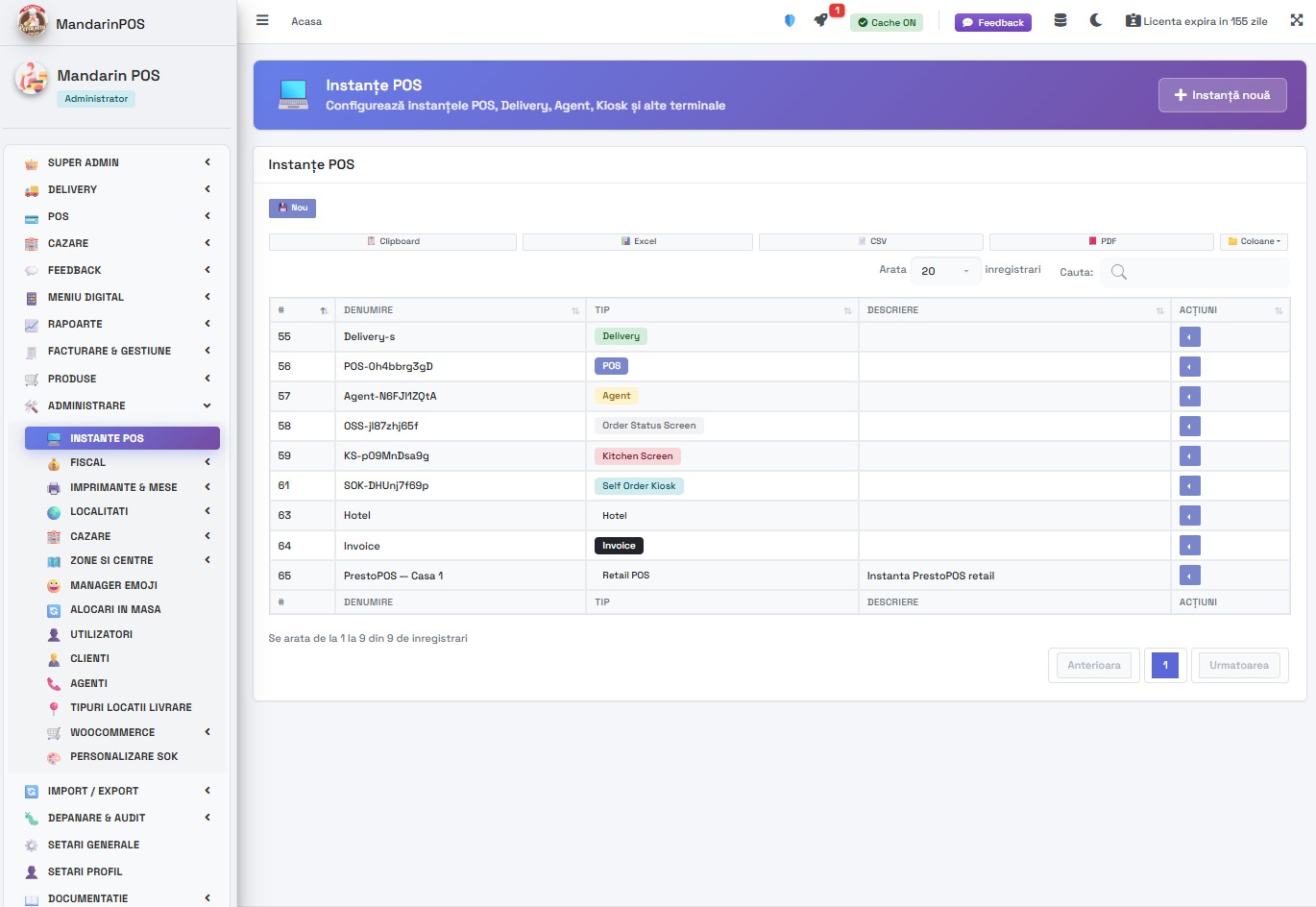Open the records-per-page dropdown showing 20
This screenshot has width=1316, height=907.
[x=945, y=271]
